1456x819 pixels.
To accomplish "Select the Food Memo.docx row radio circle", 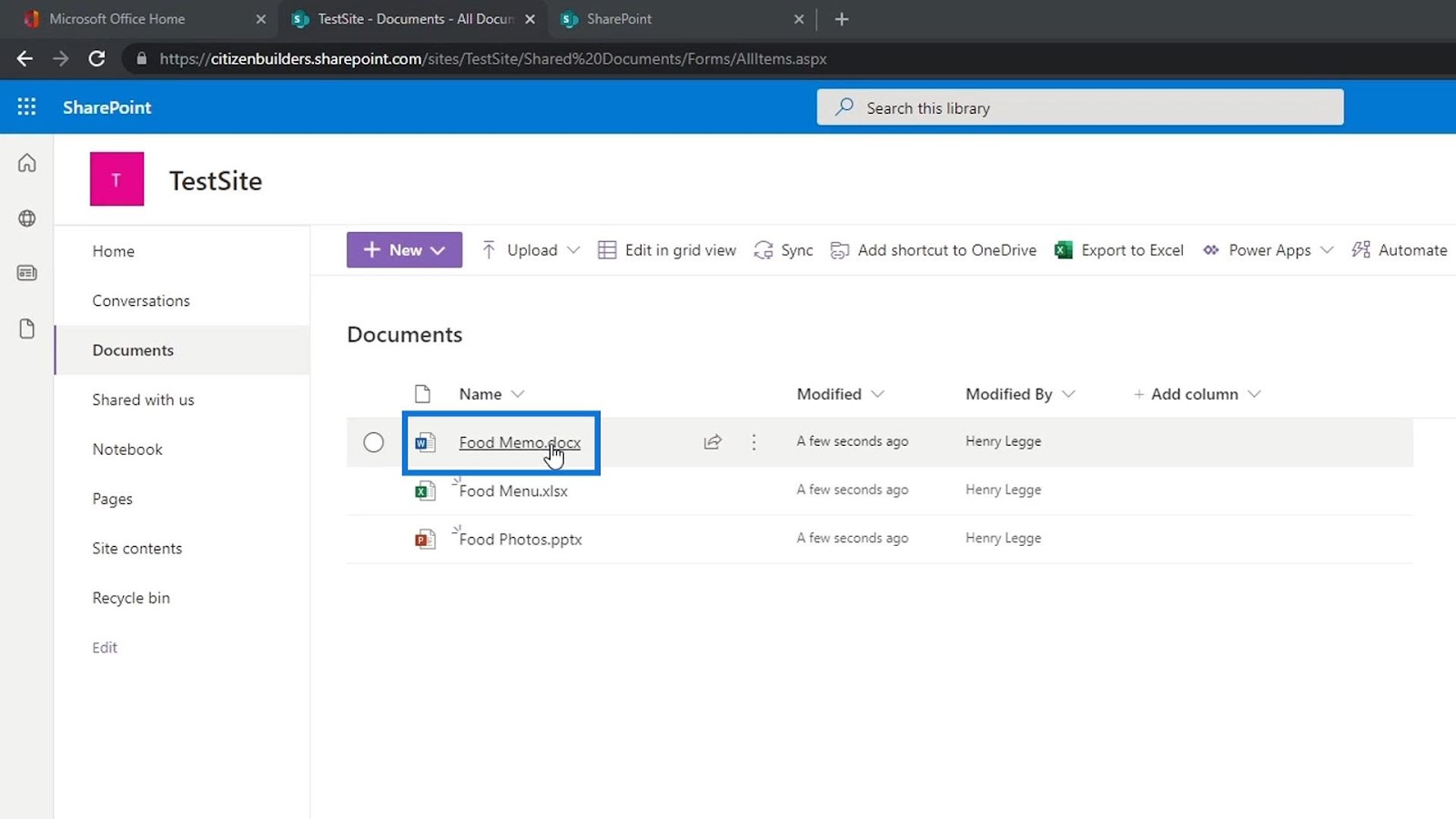I will [373, 442].
